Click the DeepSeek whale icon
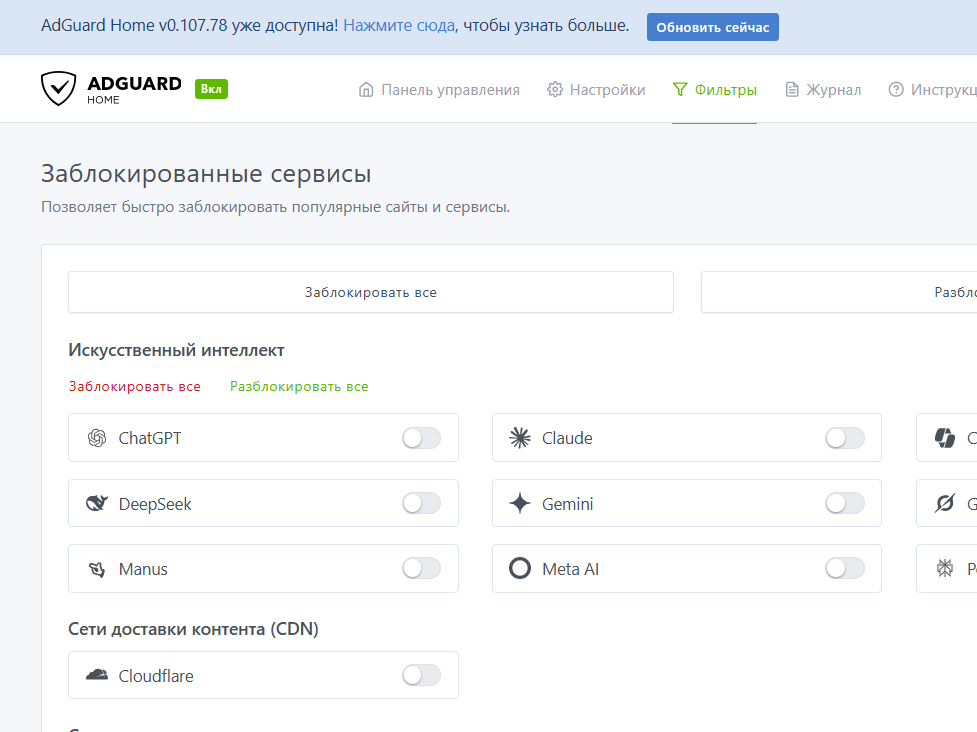This screenshot has height=732, width=977. 97,503
